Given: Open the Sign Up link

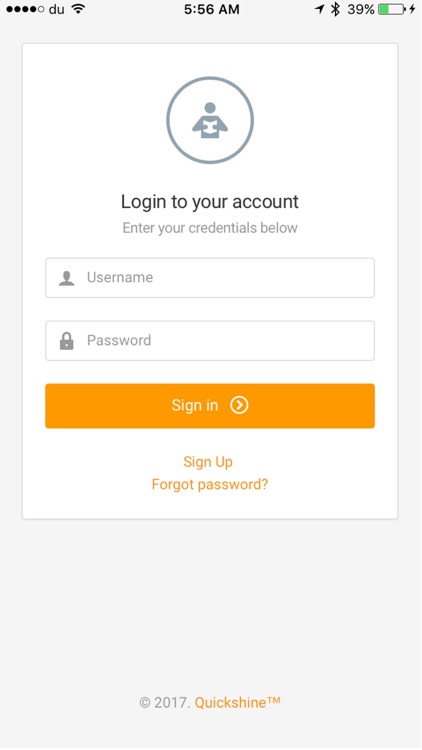Looking at the screenshot, I should coord(208,462).
